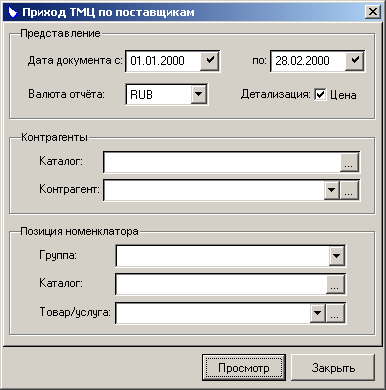Click the application icon in the title bar
Viewport: 386px width, 390px height.
point(12,12)
